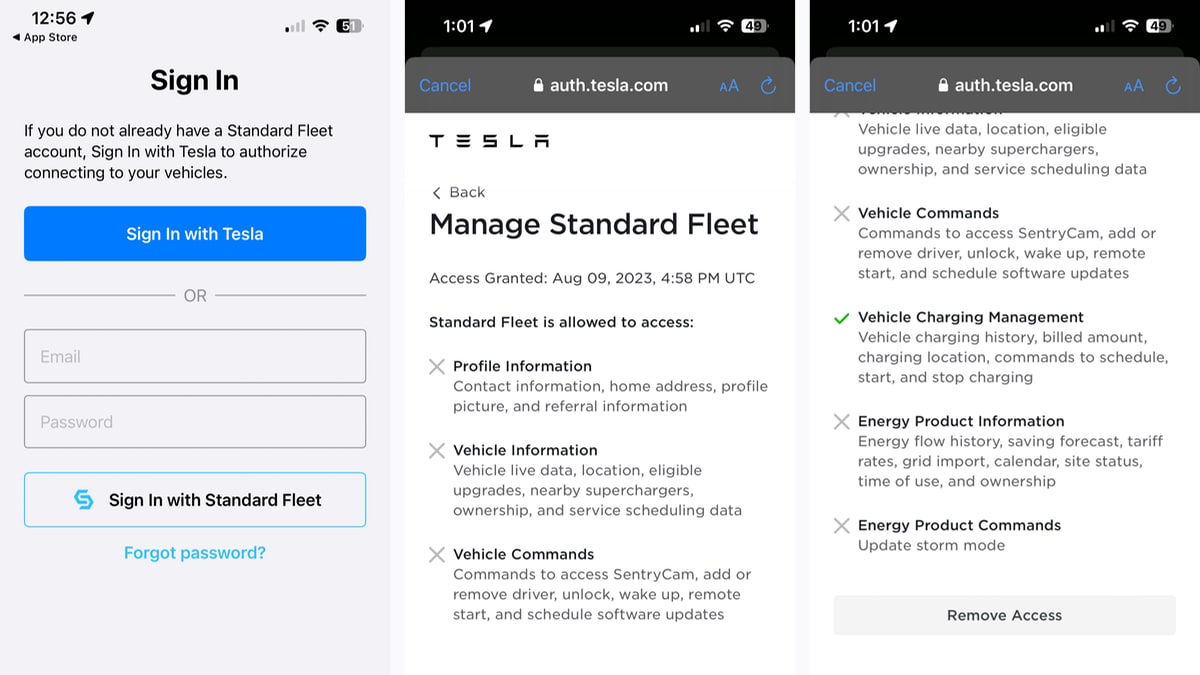Toggle the Energy Product Commands permission mark
Viewport: 1200px width, 675px height.
pos(842,526)
